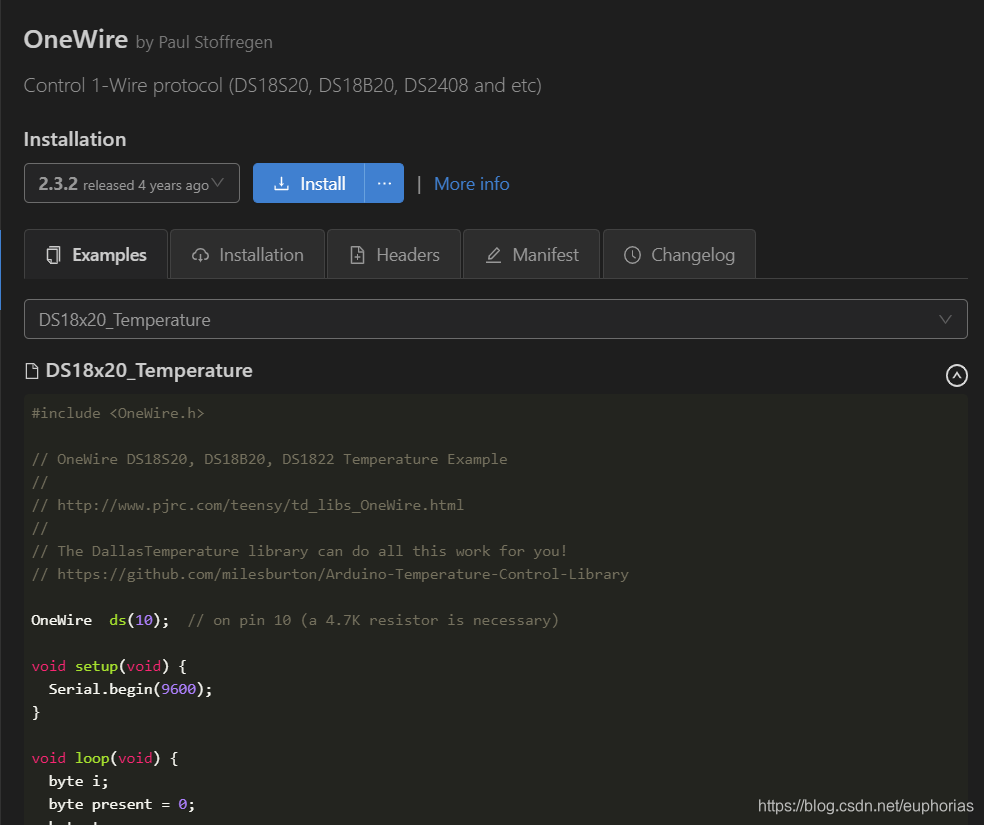
Task: Switch to the Installation tab
Action: [x=247, y=255]
